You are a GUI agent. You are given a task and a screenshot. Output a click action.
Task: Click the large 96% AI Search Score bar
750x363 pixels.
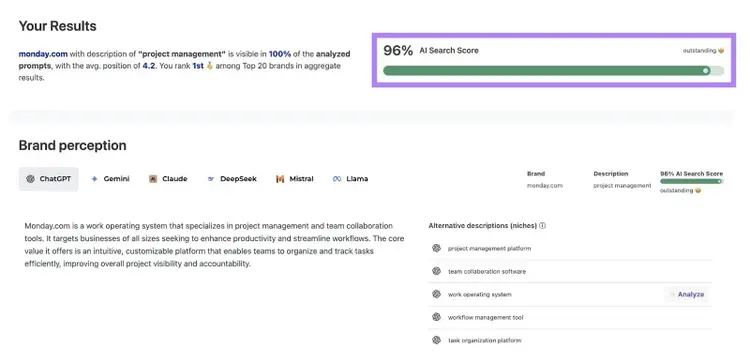[553, 71]
